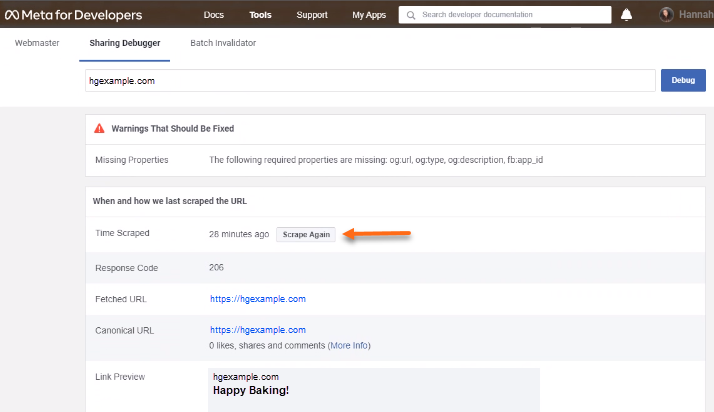This screenshot has width=714, height=412.
Task: Open the Support menu
Action: pyautogui.click(x=312, y=15)
